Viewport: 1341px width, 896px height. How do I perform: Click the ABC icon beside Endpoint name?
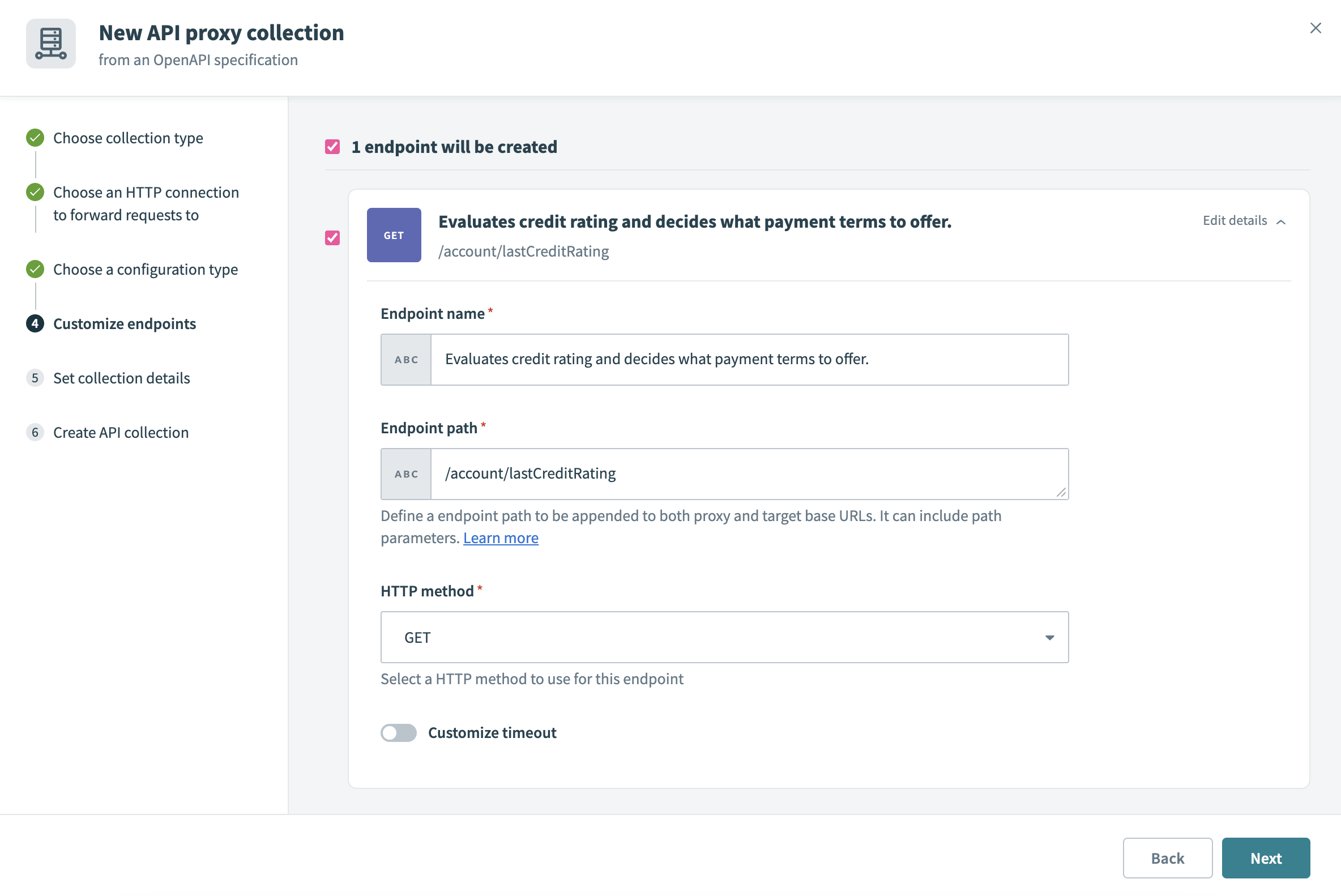click(405, 360)
